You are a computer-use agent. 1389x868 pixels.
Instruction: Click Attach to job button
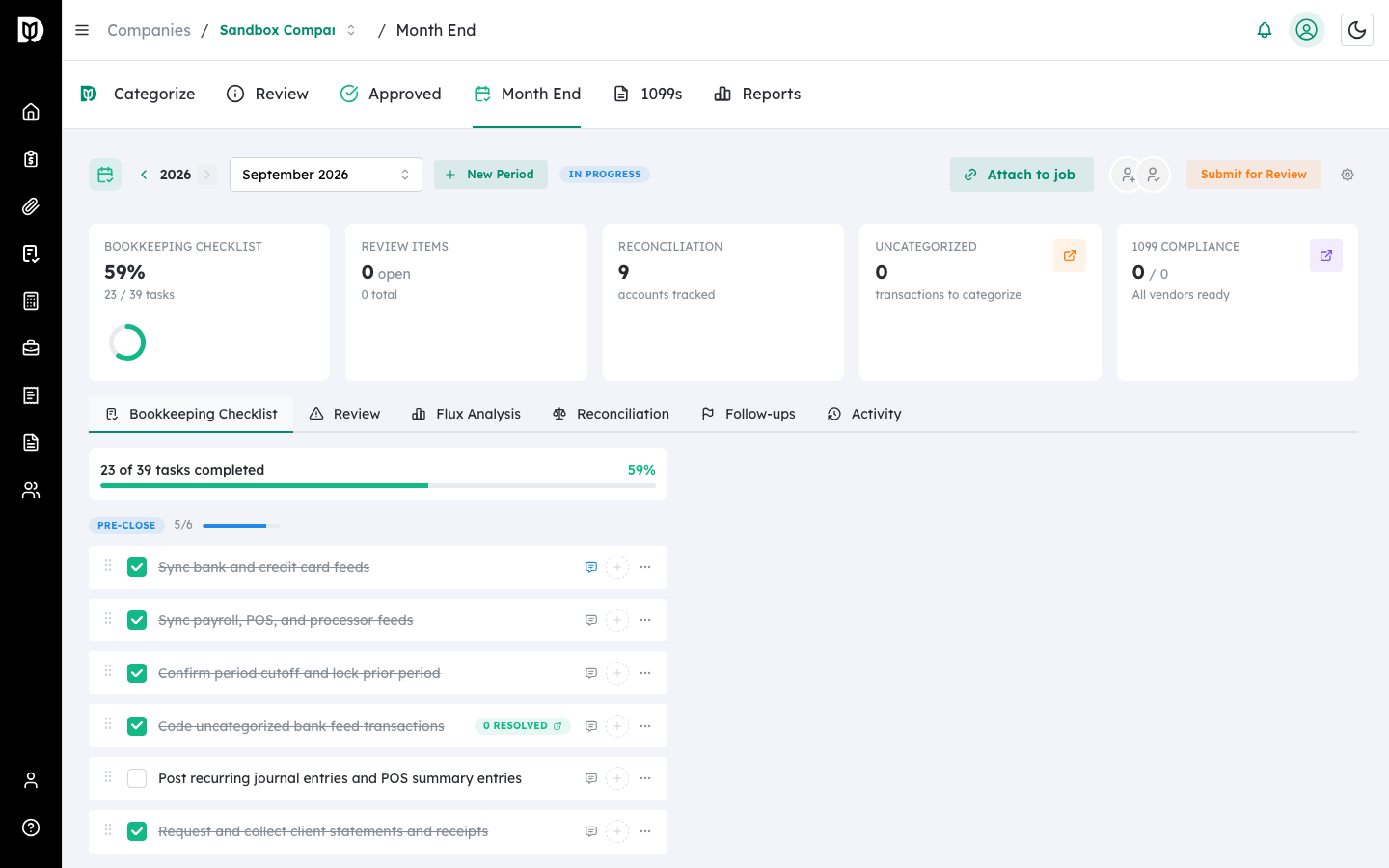1021,175
